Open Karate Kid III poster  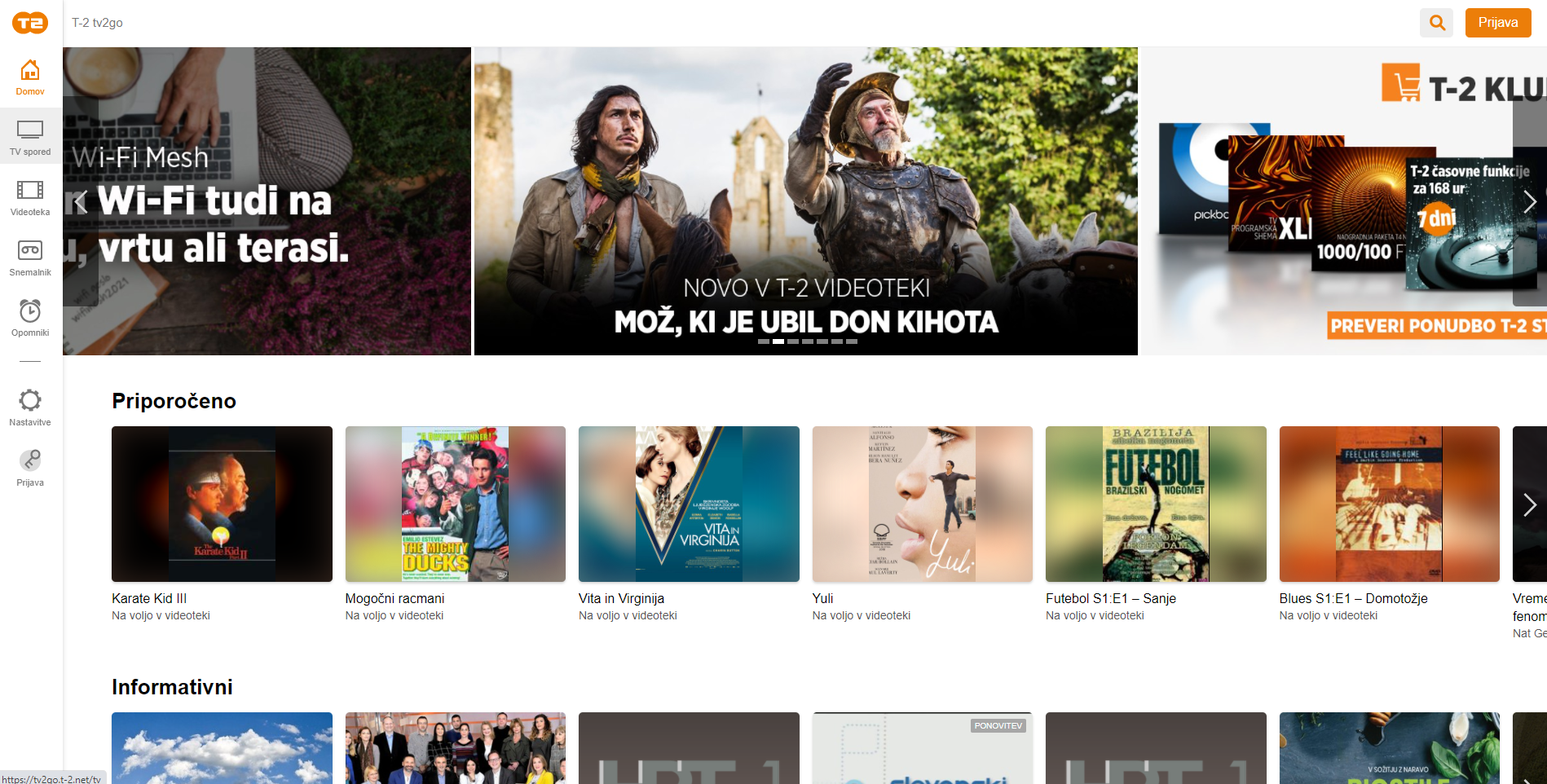pos(222,504)
